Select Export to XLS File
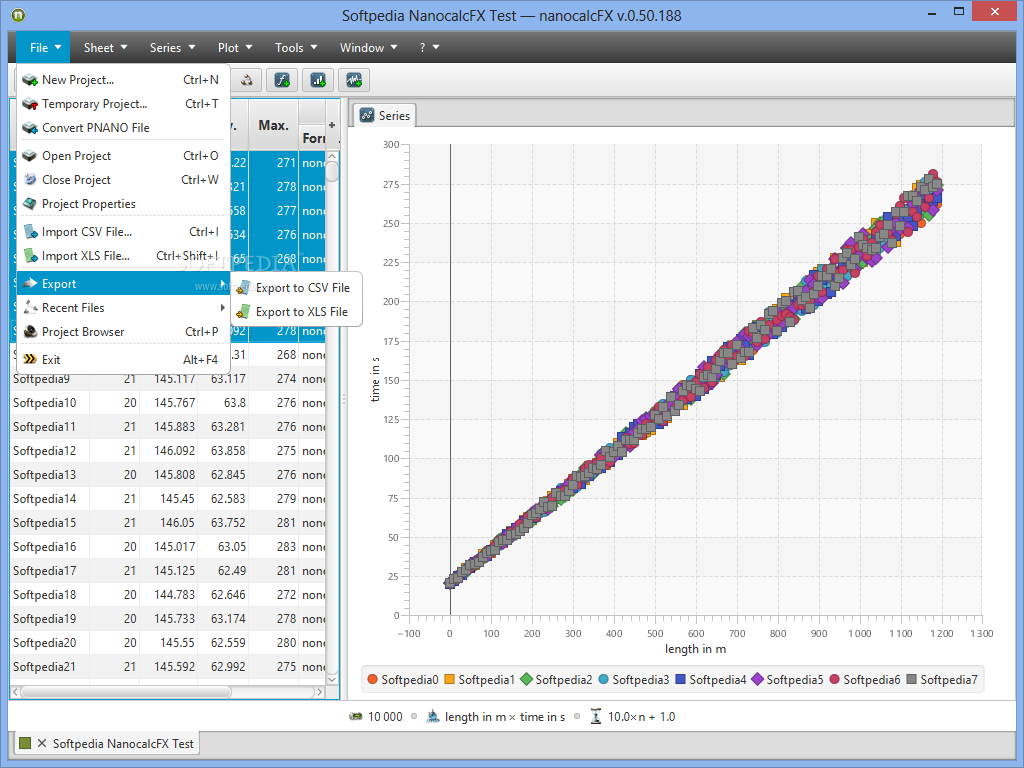The image size is (1024, 768). click(x=296, y=312)
